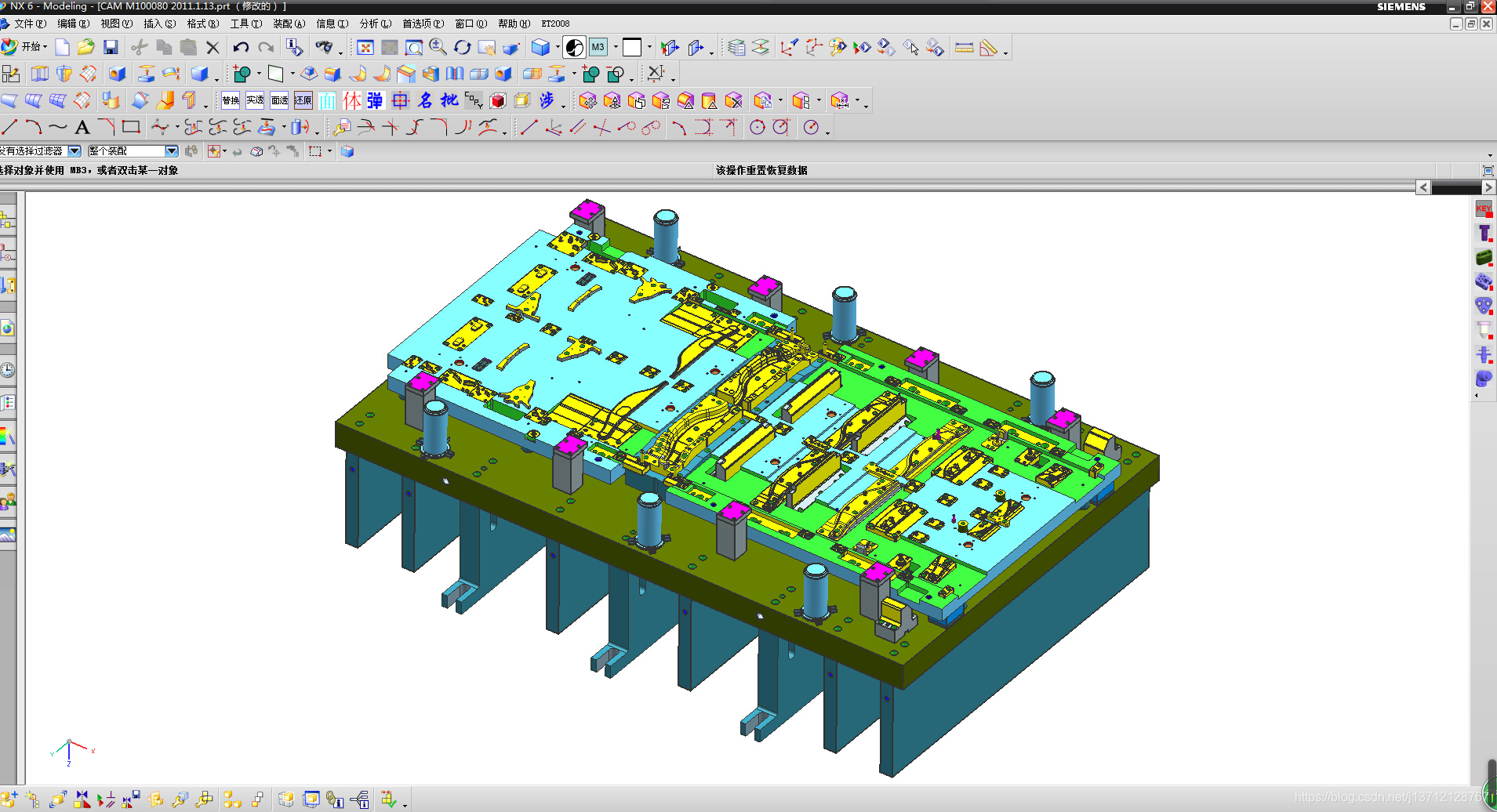Image resolution: width=1497 pixels, height=812 pixels.
Task: Click the Pan hand tool
Action: 487,47
